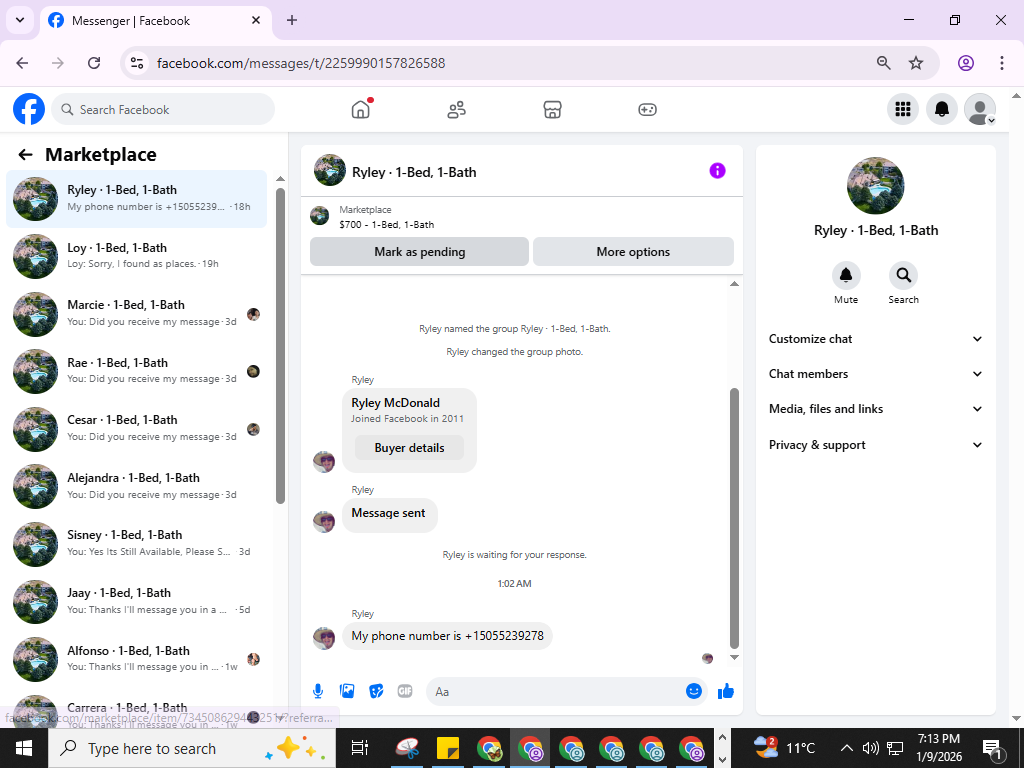The height and width of the screenshot is (768, 1024).
Task: Open the Ryley 1-Bed, 1-Bath conversation
Action: click(x=136, y=199)
